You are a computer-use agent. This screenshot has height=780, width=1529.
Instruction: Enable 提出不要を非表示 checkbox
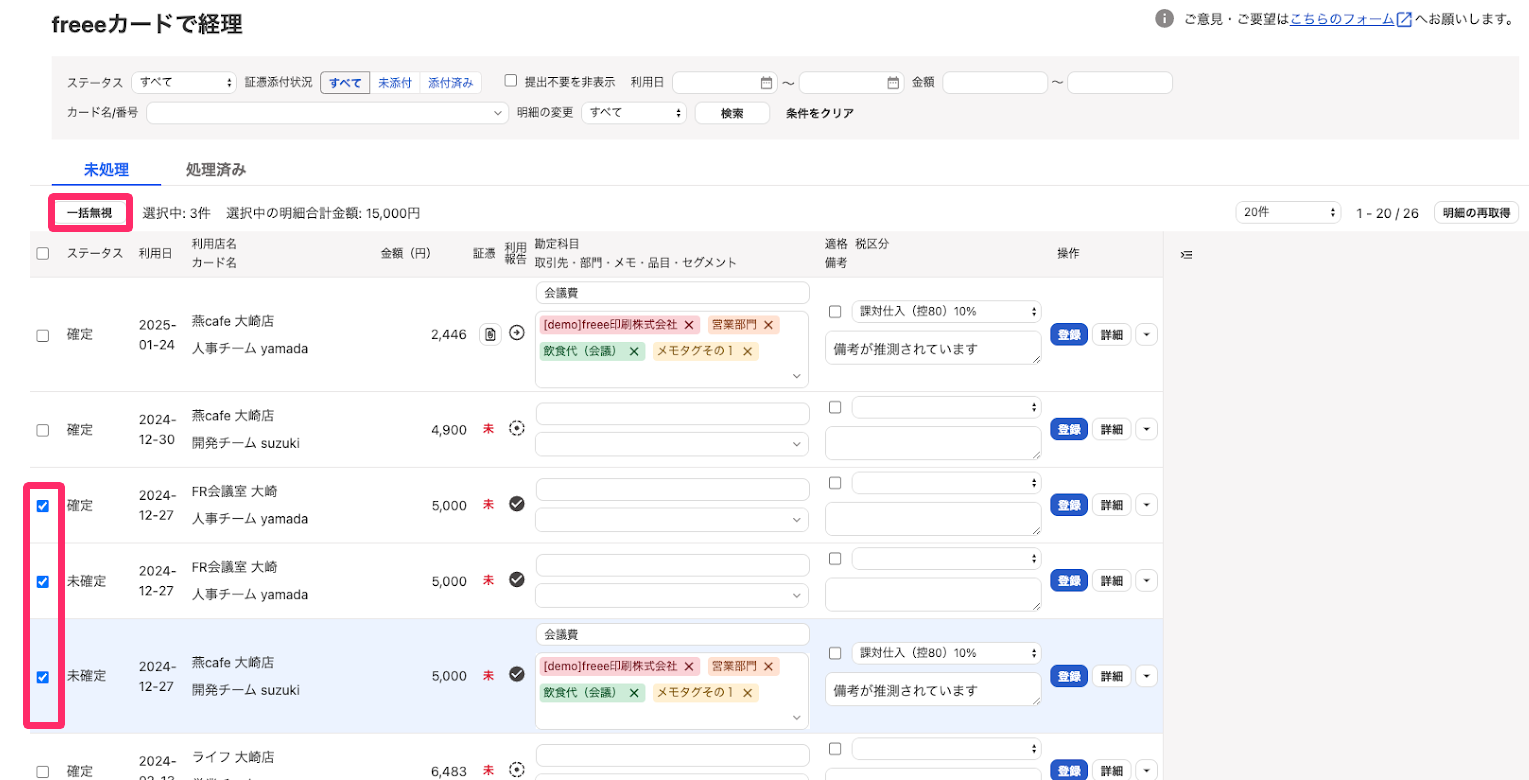click(x=511, y=81)
